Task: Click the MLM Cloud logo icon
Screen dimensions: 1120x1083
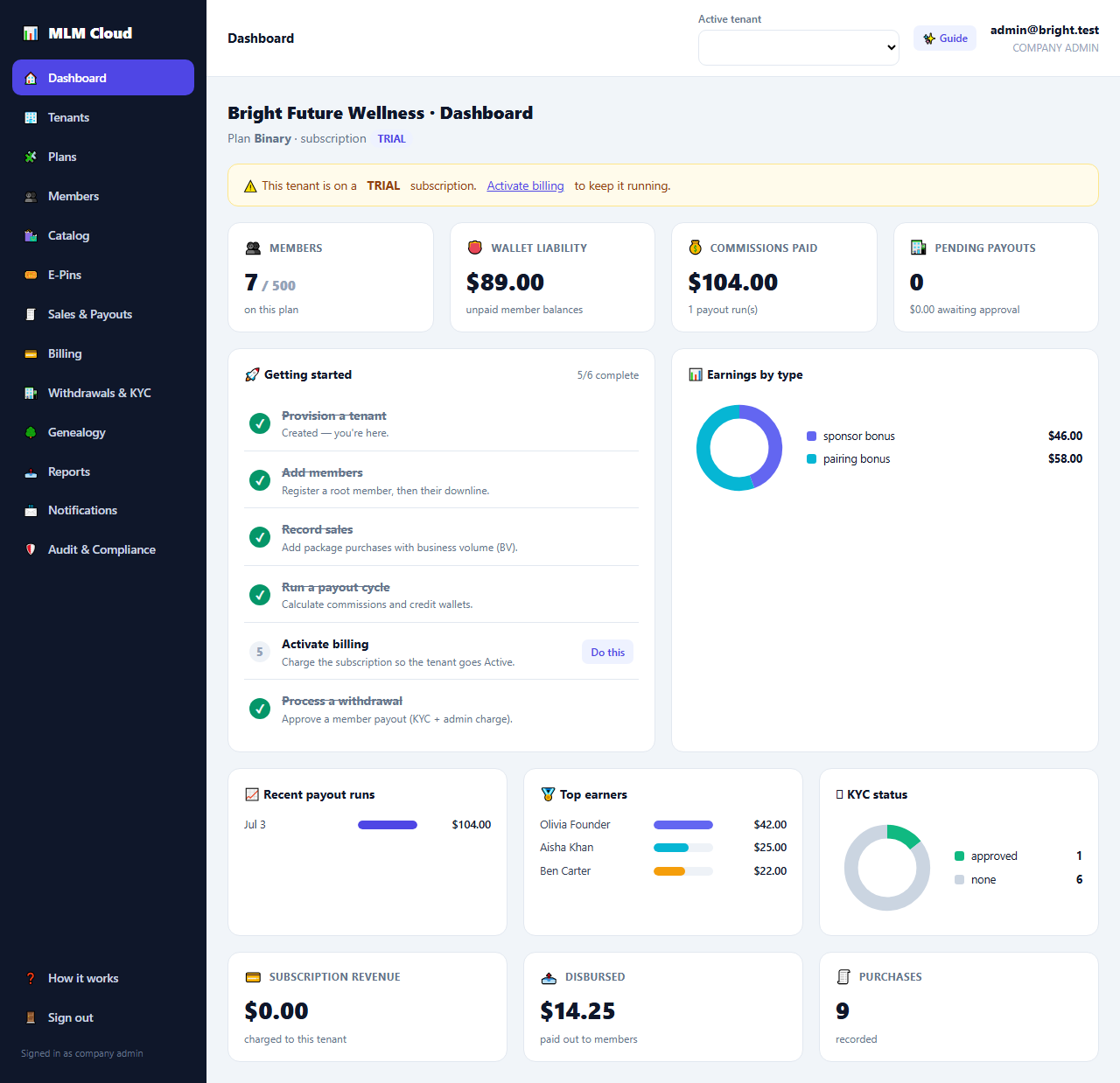Action: pyautogui.click(x=31, y=33)
